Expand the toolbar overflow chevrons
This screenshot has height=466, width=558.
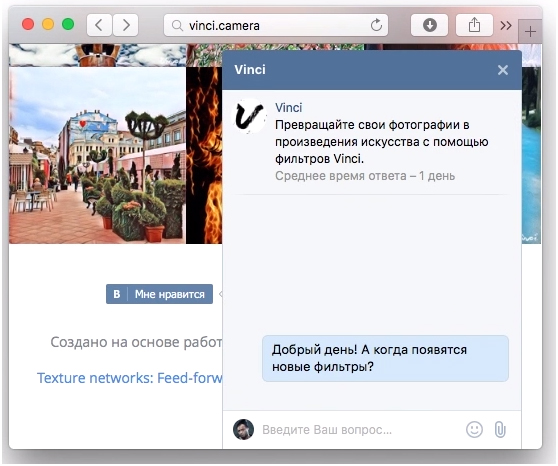click(506, 25)
